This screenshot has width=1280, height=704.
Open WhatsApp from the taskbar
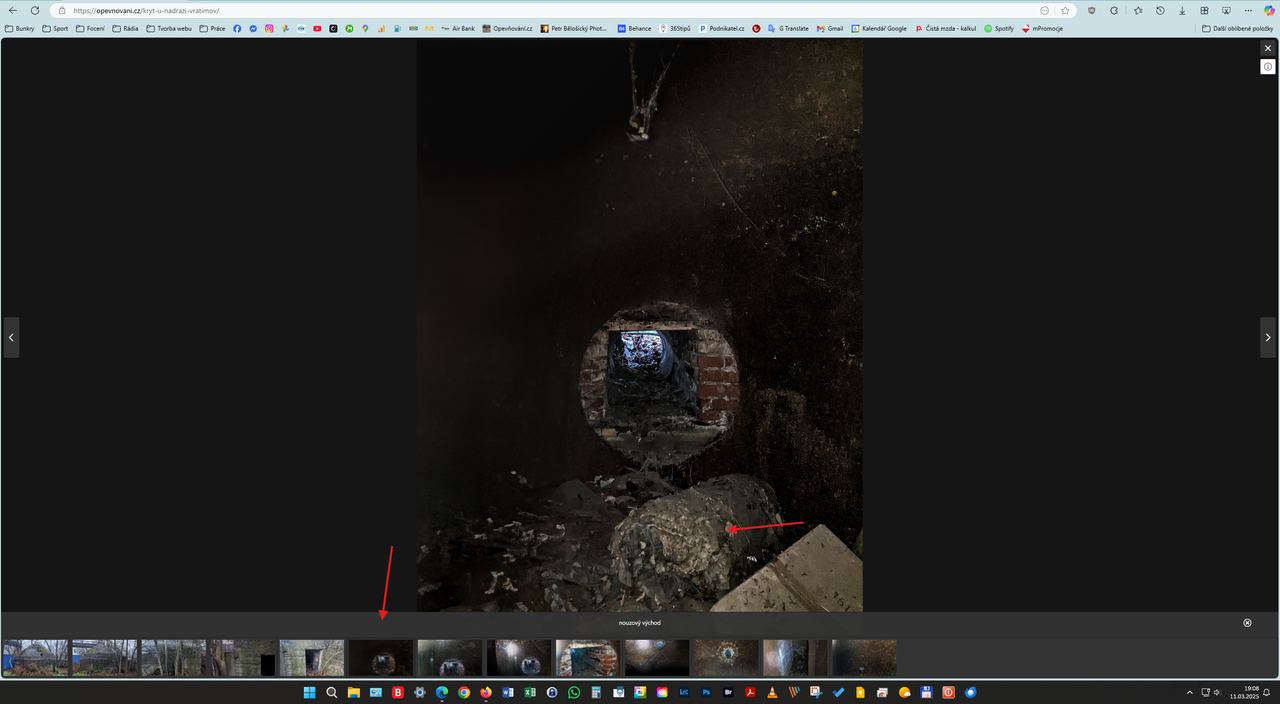[574, 692]
